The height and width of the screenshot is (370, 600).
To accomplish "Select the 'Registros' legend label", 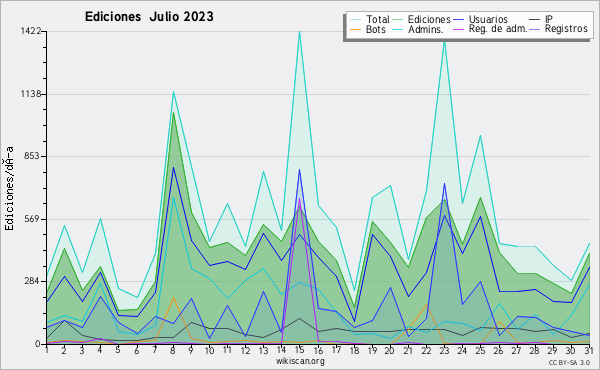I will click(566, 29).
